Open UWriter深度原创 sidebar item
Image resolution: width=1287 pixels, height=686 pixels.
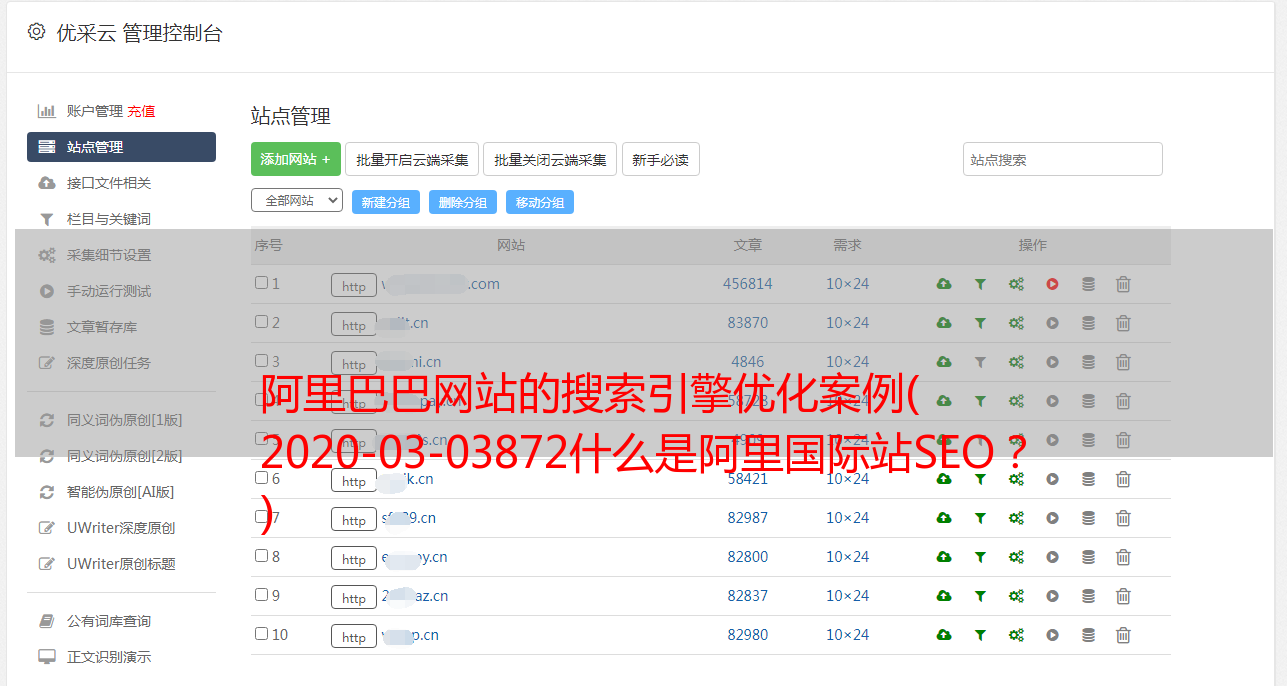pos(121,528)
